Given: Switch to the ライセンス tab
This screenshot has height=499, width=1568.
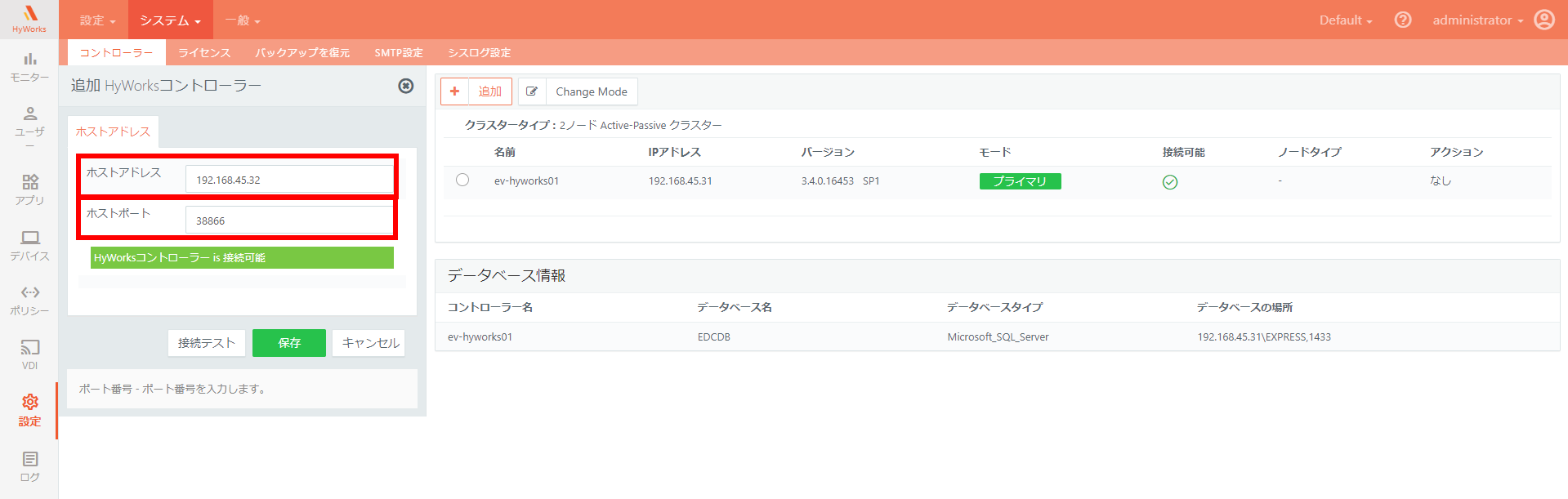Looking at the screenshot, I should 204,52.
